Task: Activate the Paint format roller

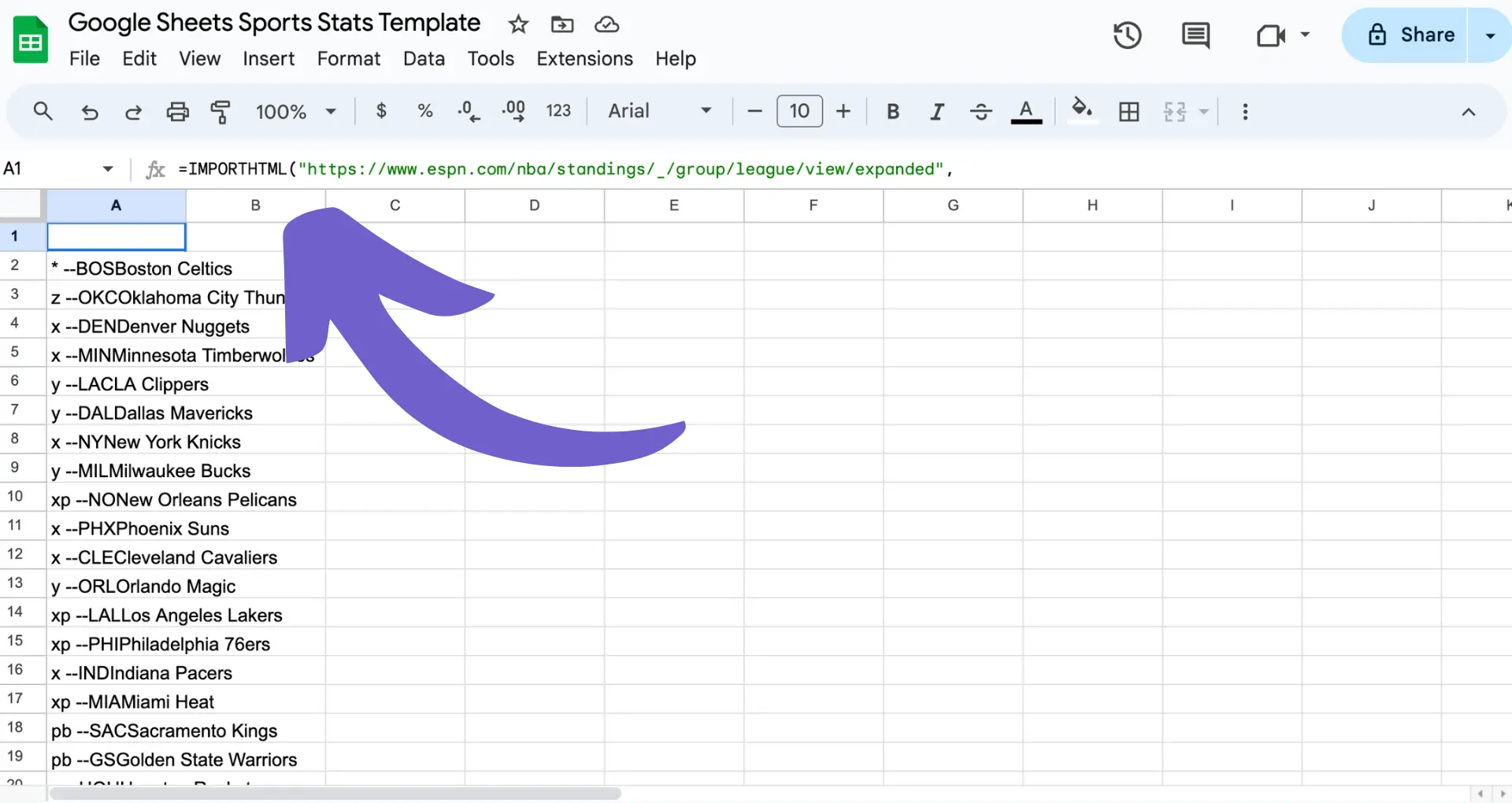Action: [x=220, y=112]
